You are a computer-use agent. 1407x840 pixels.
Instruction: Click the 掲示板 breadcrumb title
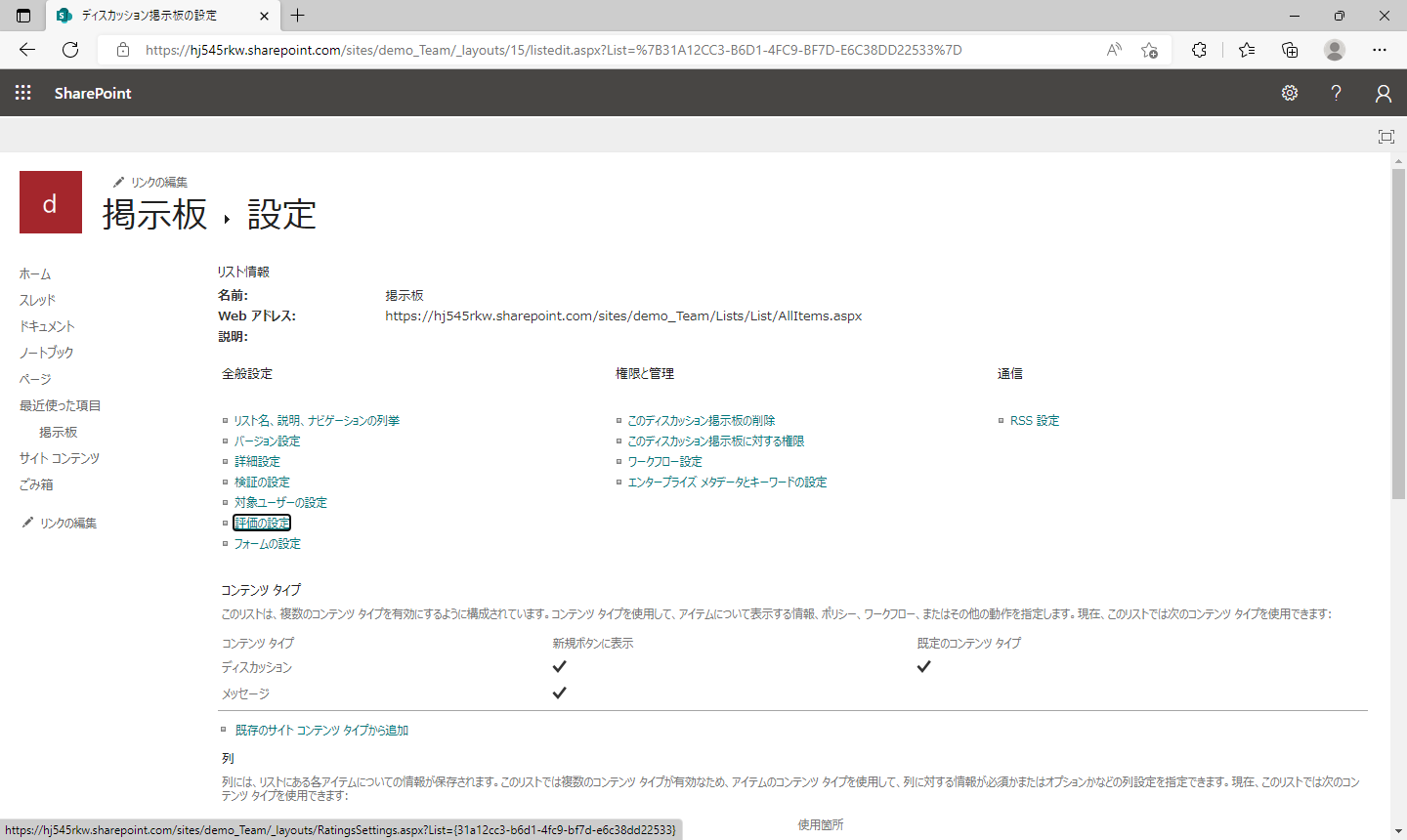point(155,214)
